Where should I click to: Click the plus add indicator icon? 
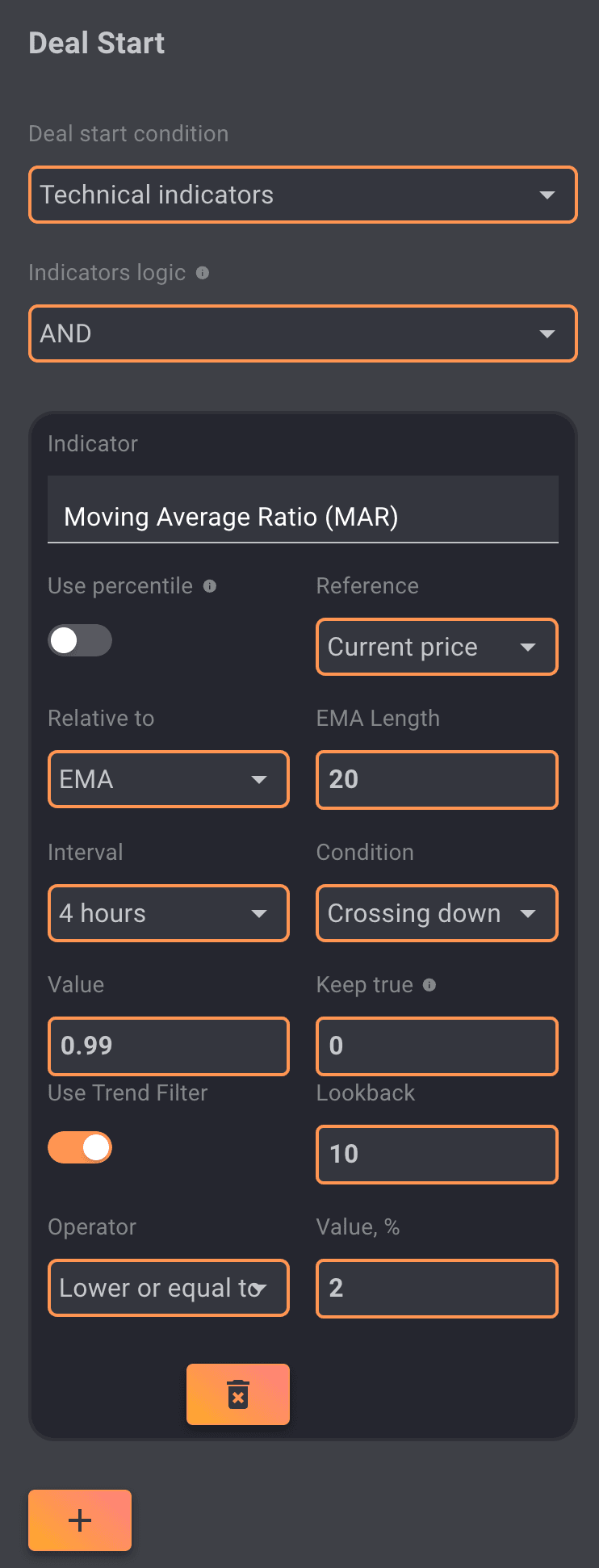point(80,1520)
